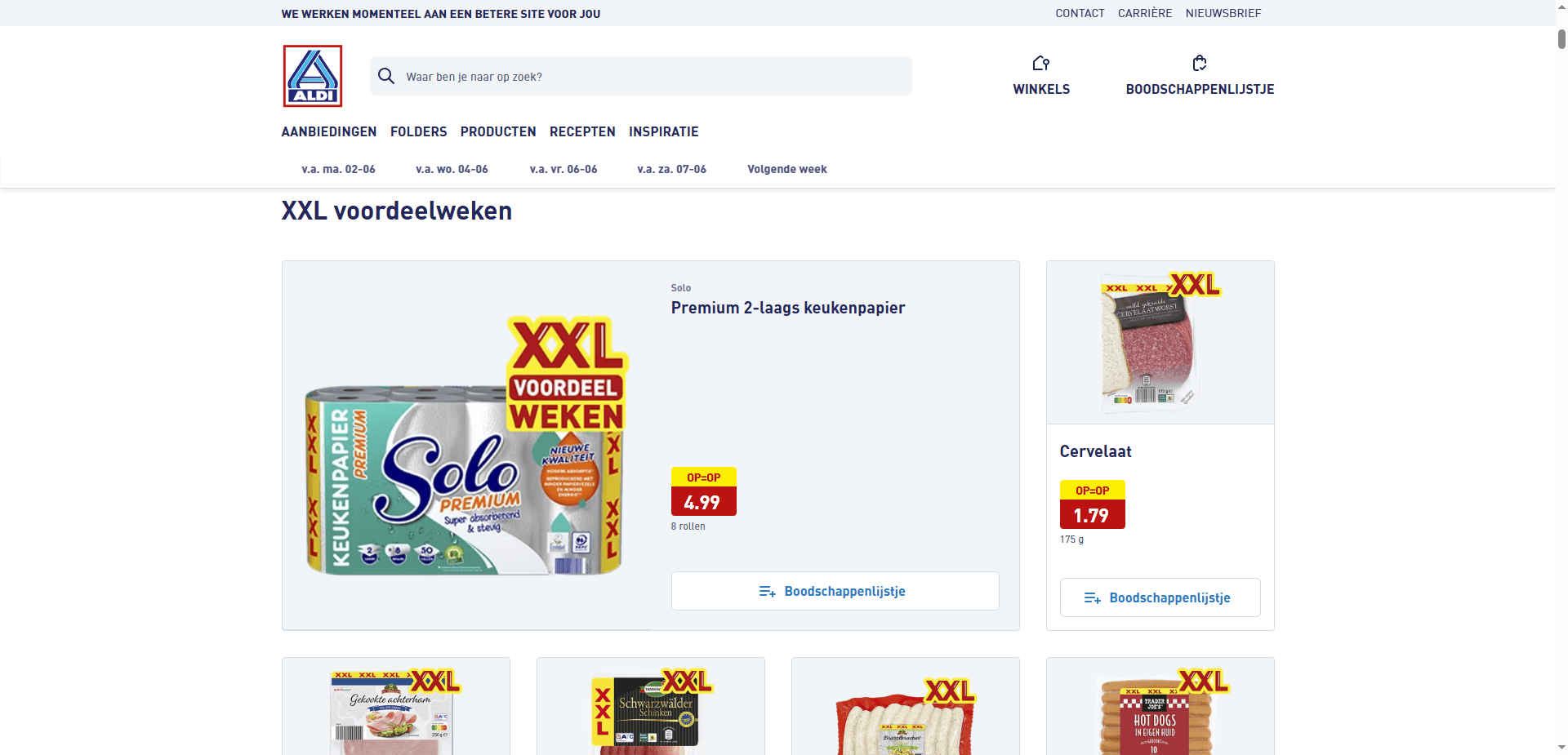Click OP=OP 1.79 price badge on Cervelaat
1568x755 pixels.
tap(1093, 504)
